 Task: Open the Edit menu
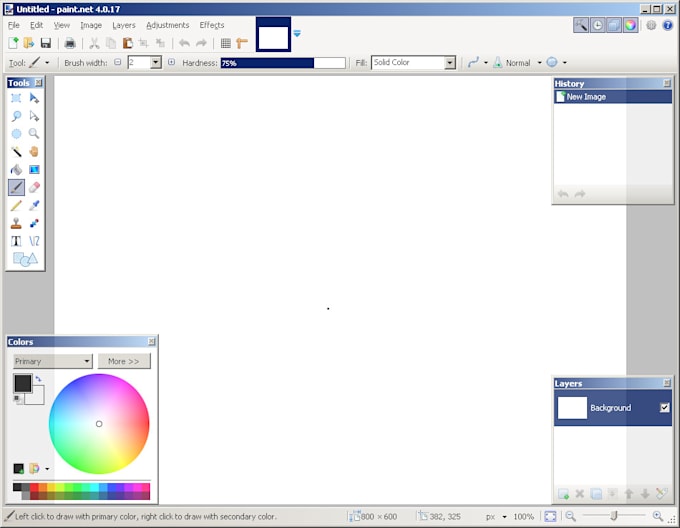click(x=36, y=25)
